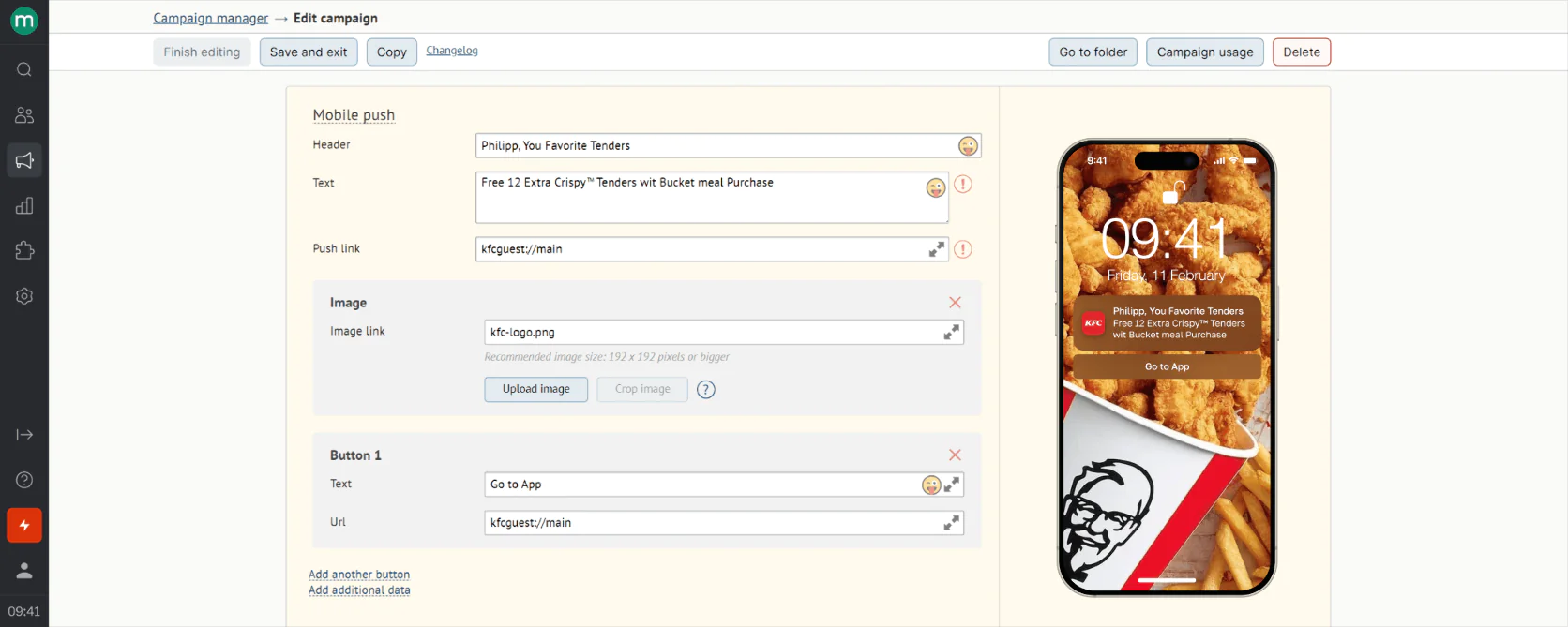The width and height of the screenshot is (1568, 627).
Task: Open emoji picker in push Text field
Action: [x=936, y=187]
